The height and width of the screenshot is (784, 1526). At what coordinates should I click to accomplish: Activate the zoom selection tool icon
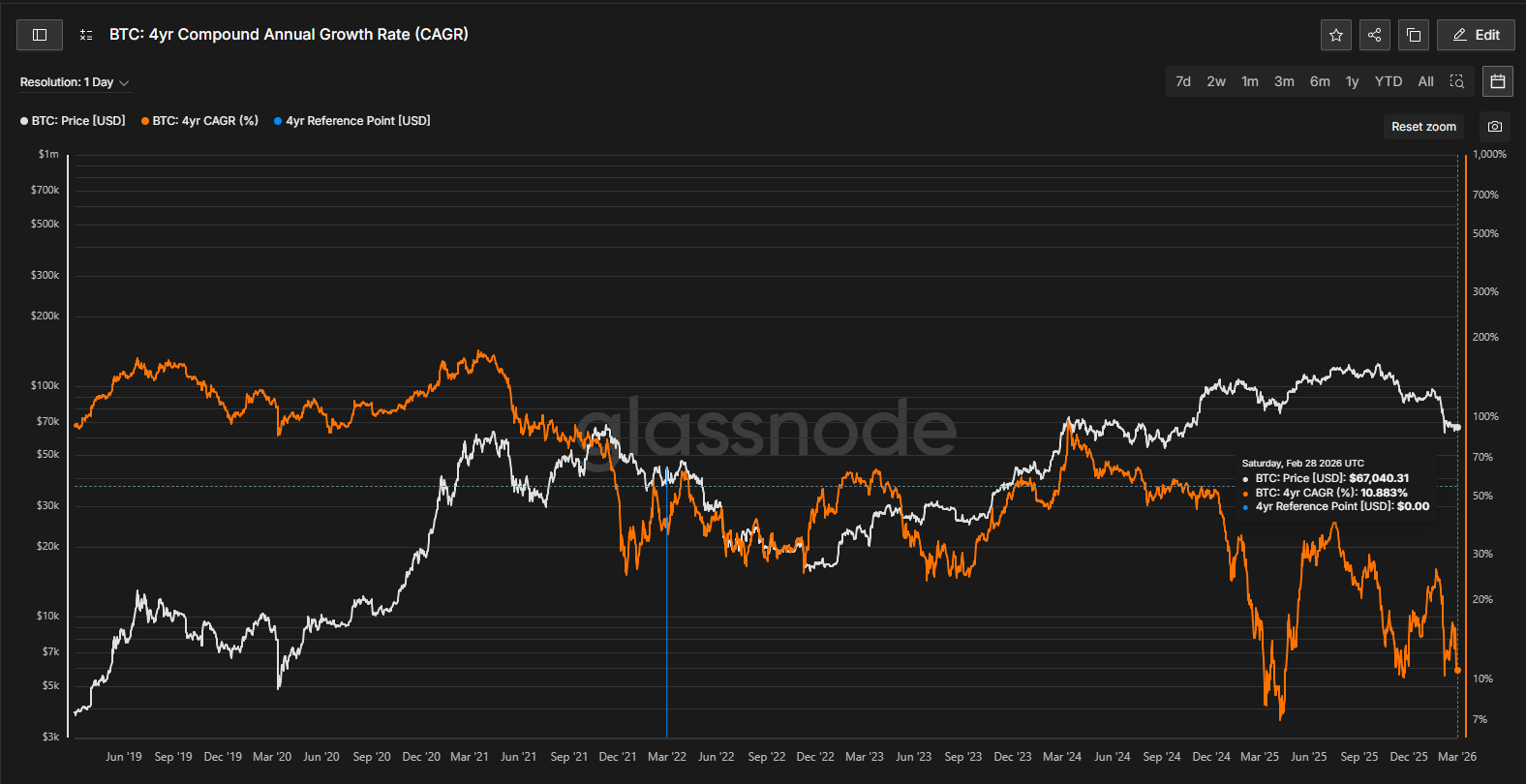[1456, 81]
